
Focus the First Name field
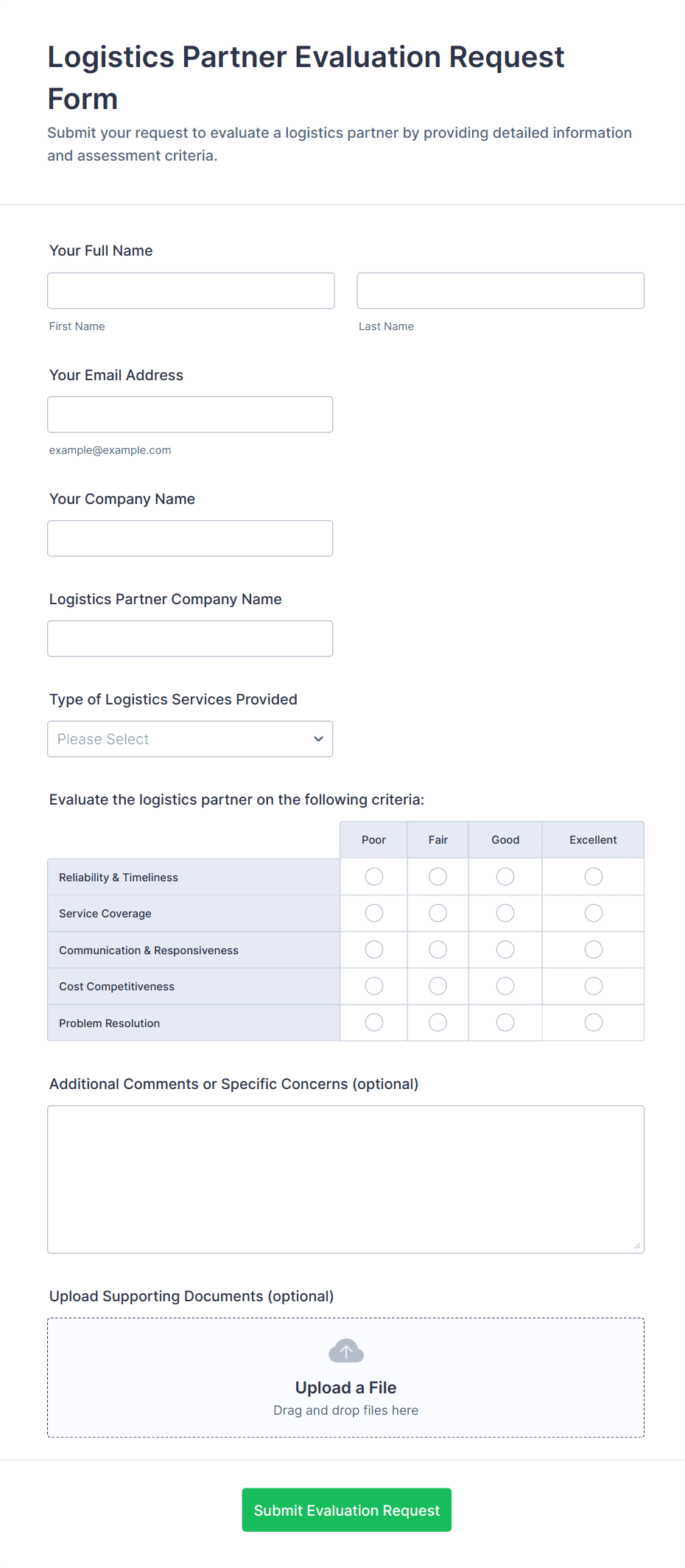pos(191,291)
